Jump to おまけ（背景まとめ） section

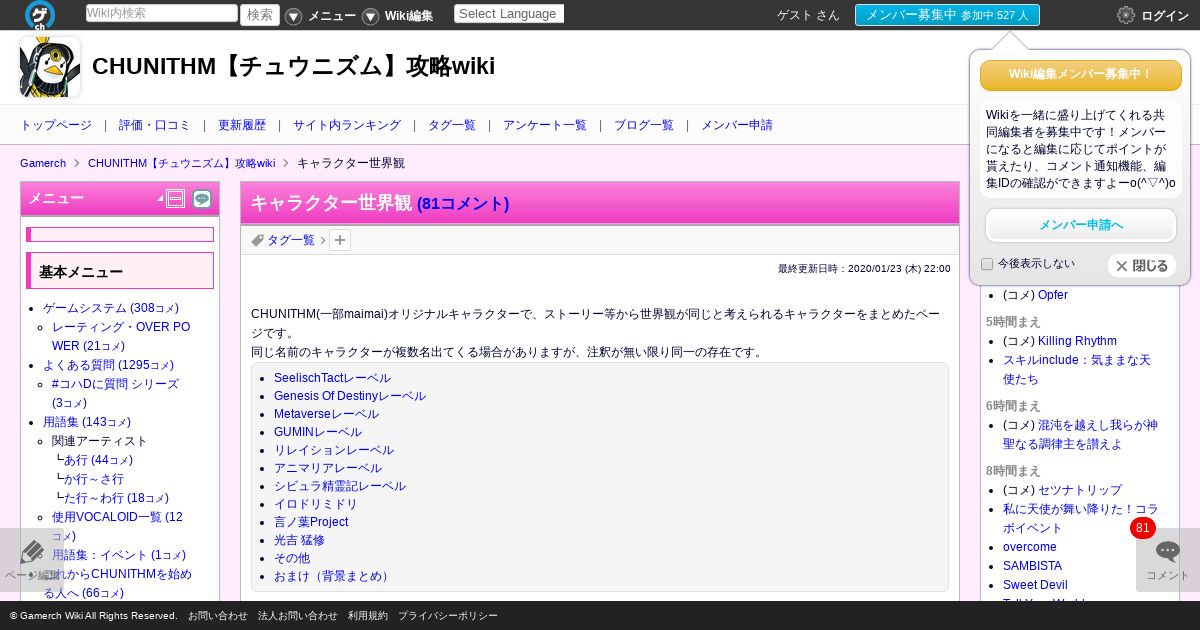(x=334, y=576)
